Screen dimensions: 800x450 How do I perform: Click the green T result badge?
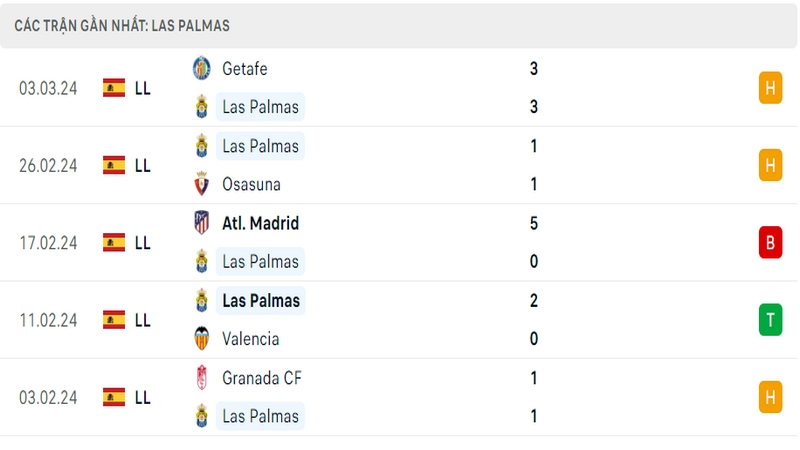770,320
